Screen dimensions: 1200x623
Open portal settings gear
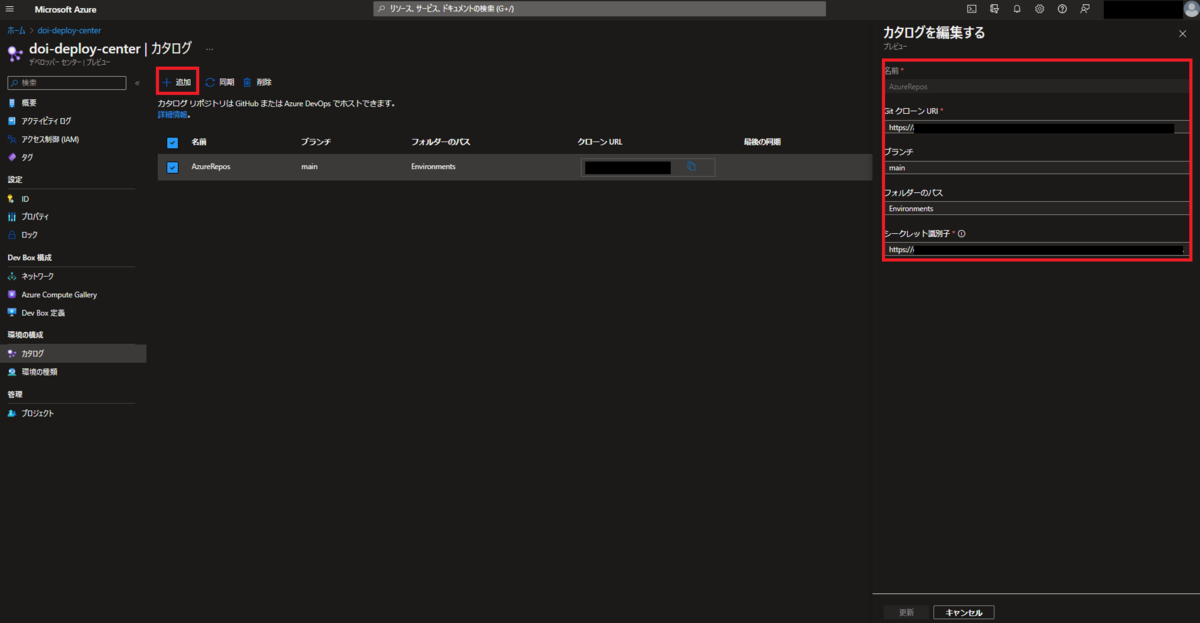(1040, 9)
